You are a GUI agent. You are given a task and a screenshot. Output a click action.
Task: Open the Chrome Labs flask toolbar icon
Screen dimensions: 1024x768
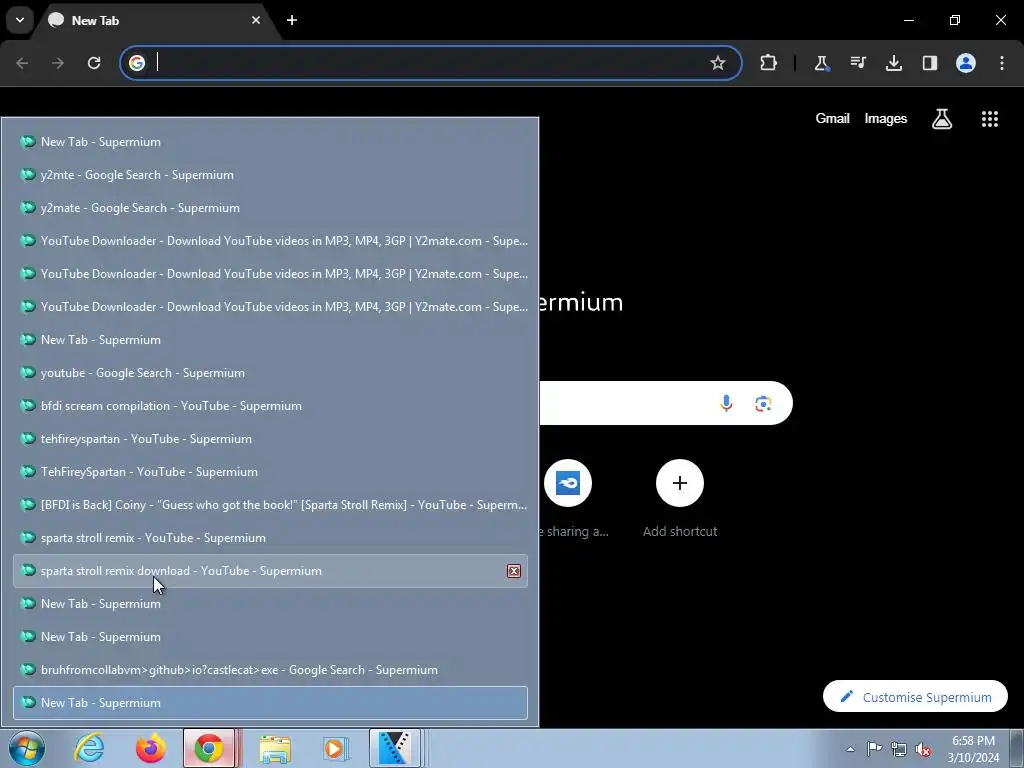[822, 63]
